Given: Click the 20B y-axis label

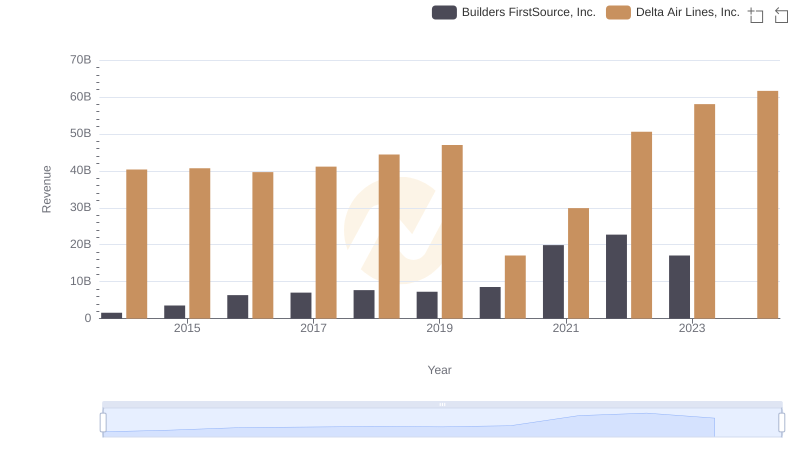Looking at the screenshot, I should point(81,244).
